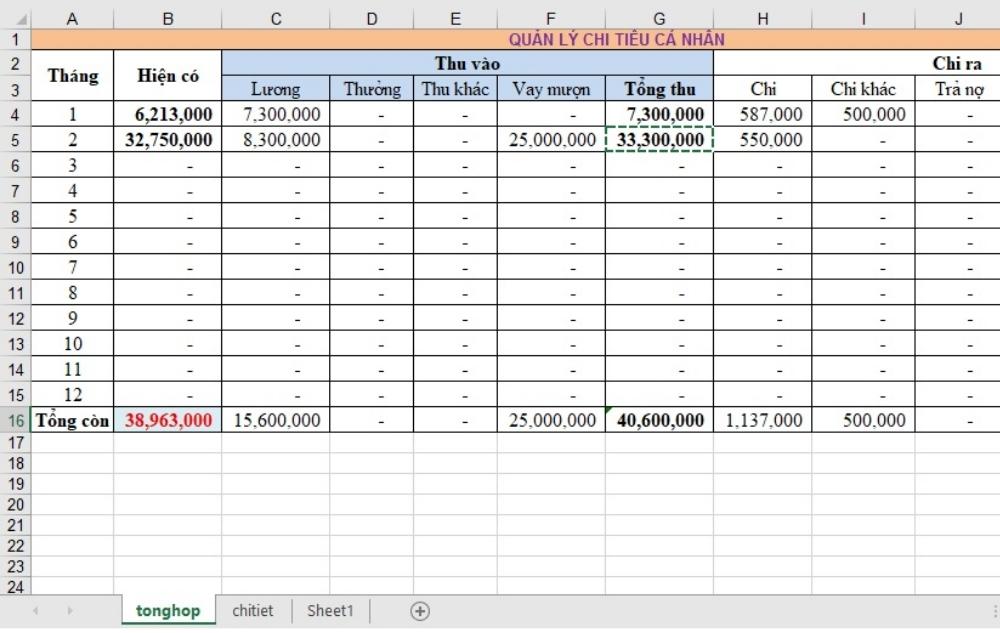1000x633 pixels.
Task: Click the Tháng header cell
Action: 73,75
